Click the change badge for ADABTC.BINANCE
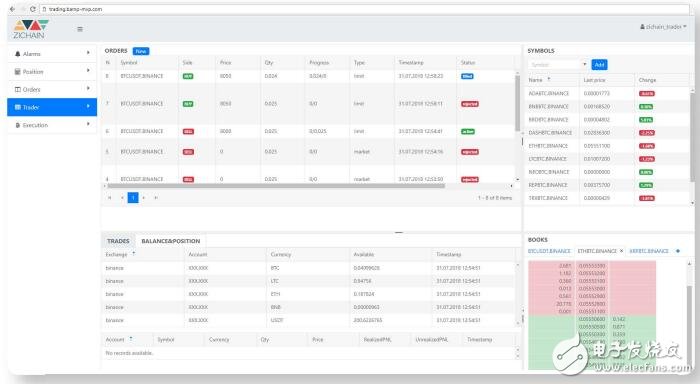 point(647,94)
